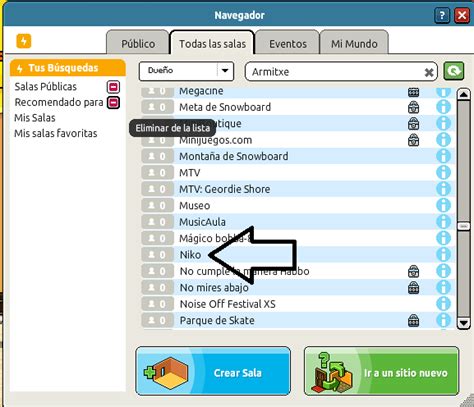Expand the Dueño filter dropdown
The height and width of the screenshot is (407, 474).
[x=186, y=71]
